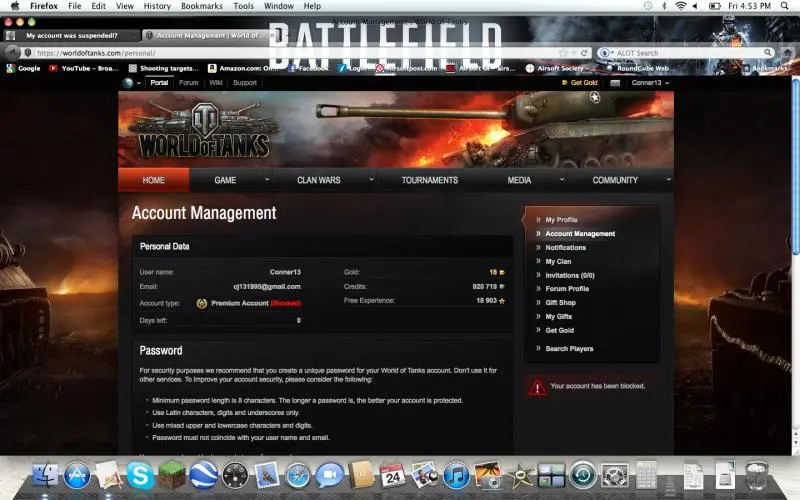Screen dimensions: 800x500
Task: Open Finder from the dock
Action: [45, 475]
